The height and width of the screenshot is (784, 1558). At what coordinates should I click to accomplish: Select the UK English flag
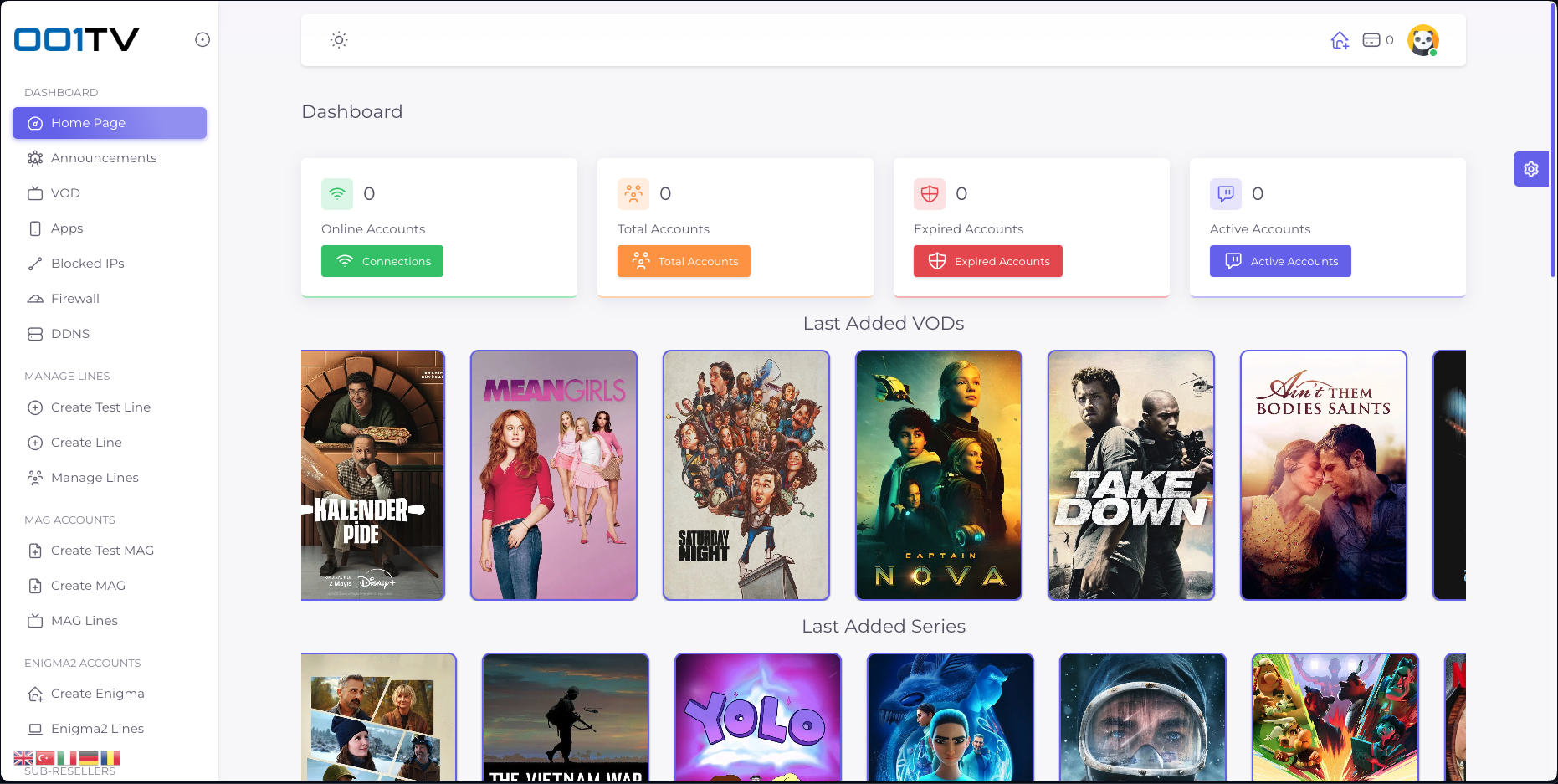(x=23, y=758)
